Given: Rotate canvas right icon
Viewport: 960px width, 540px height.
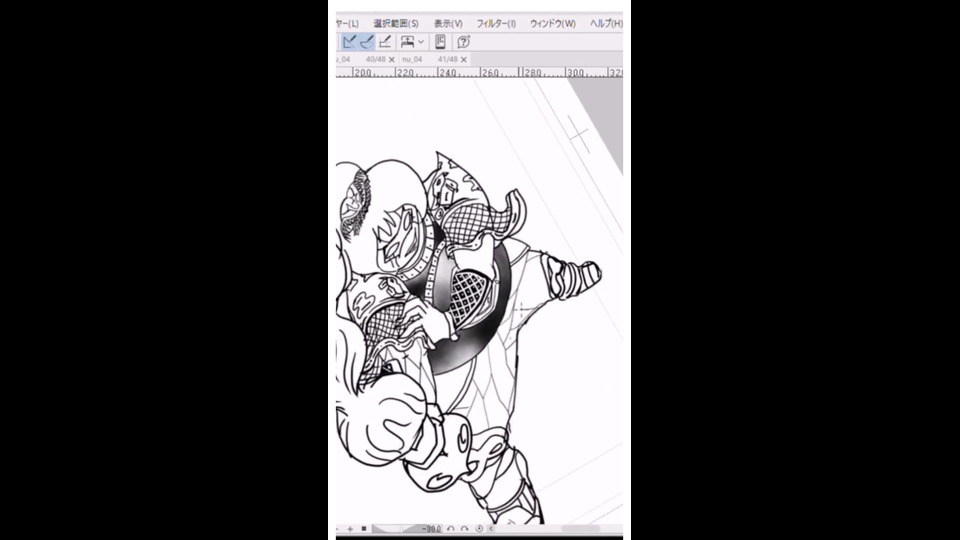Looking at the screenshot, I should tap(465, 528).
